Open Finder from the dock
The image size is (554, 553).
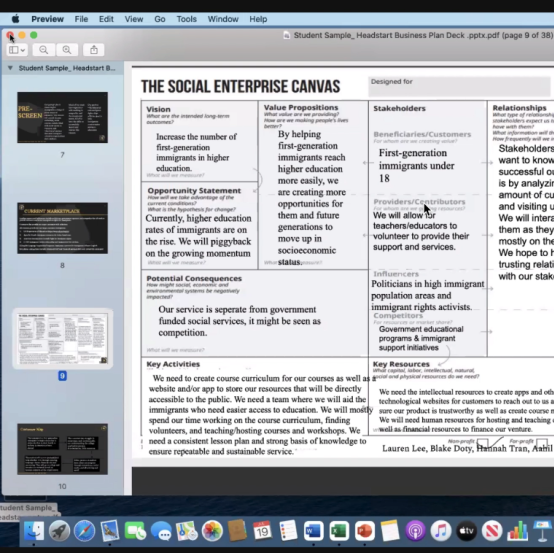pos(34,531)
